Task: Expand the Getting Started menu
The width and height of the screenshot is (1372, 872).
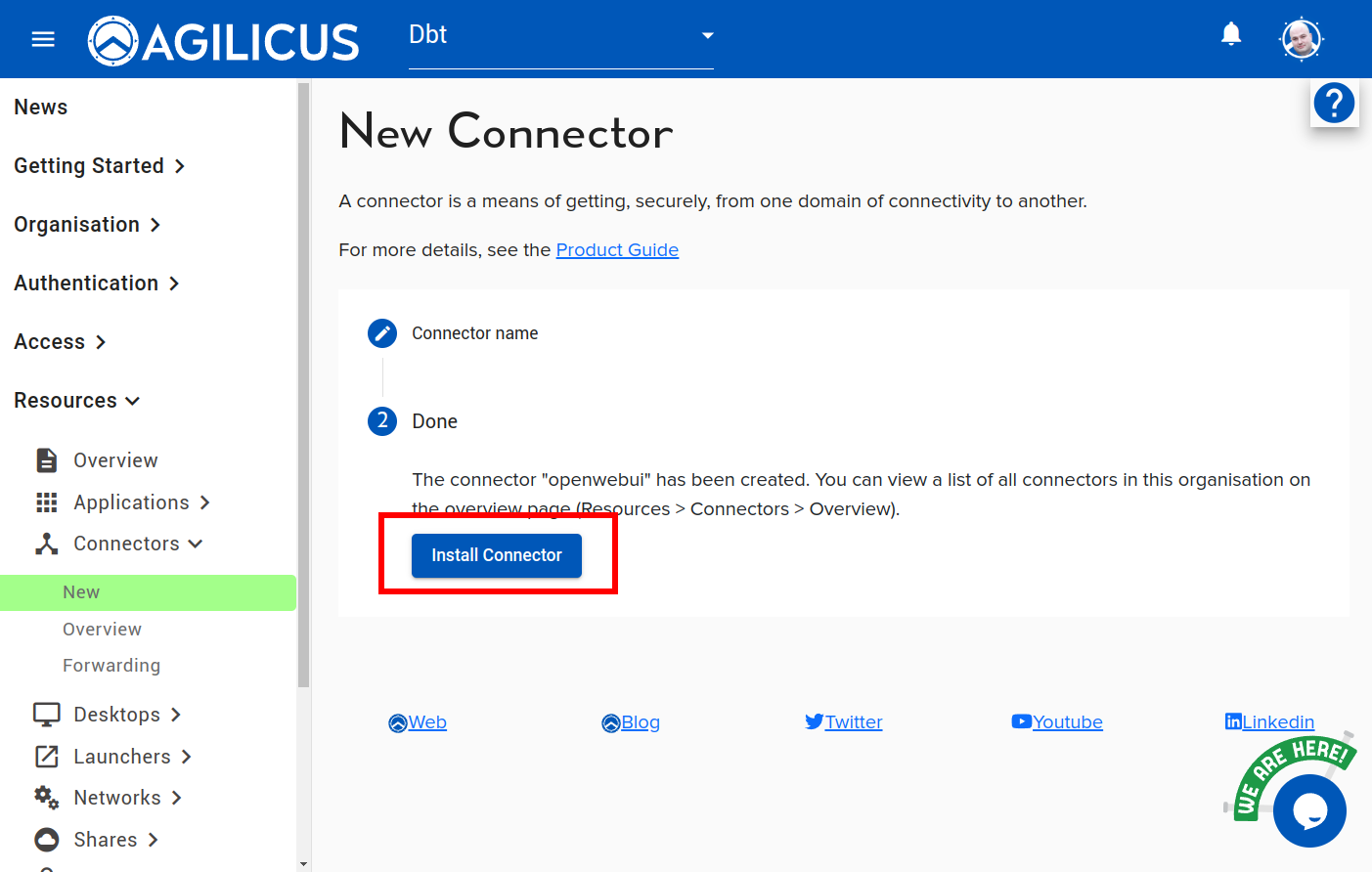Action: coord(99,166)
